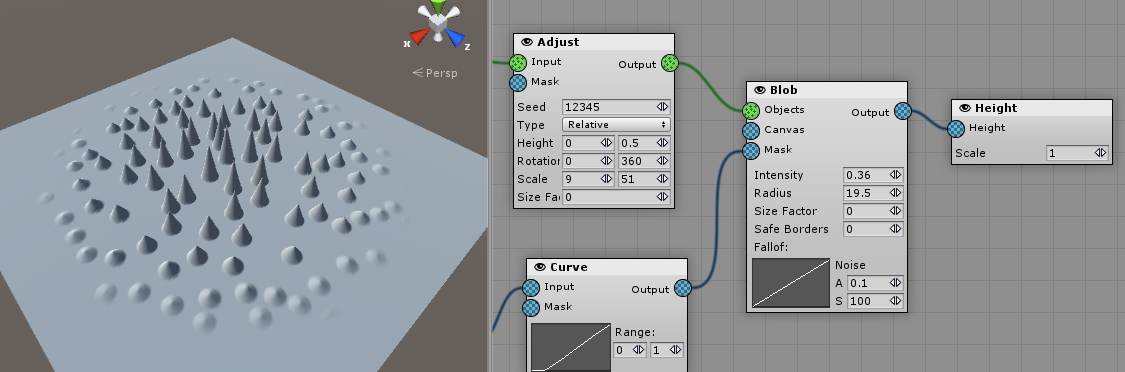
Task: Toggle the Curve node eye icon
Action: coord(540,267)
